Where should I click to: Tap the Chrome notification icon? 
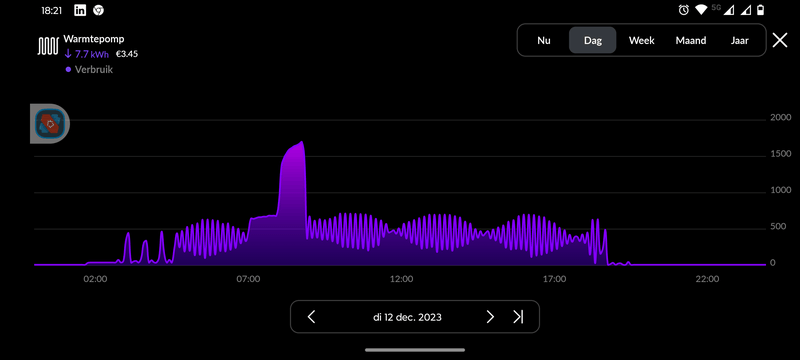99,10
